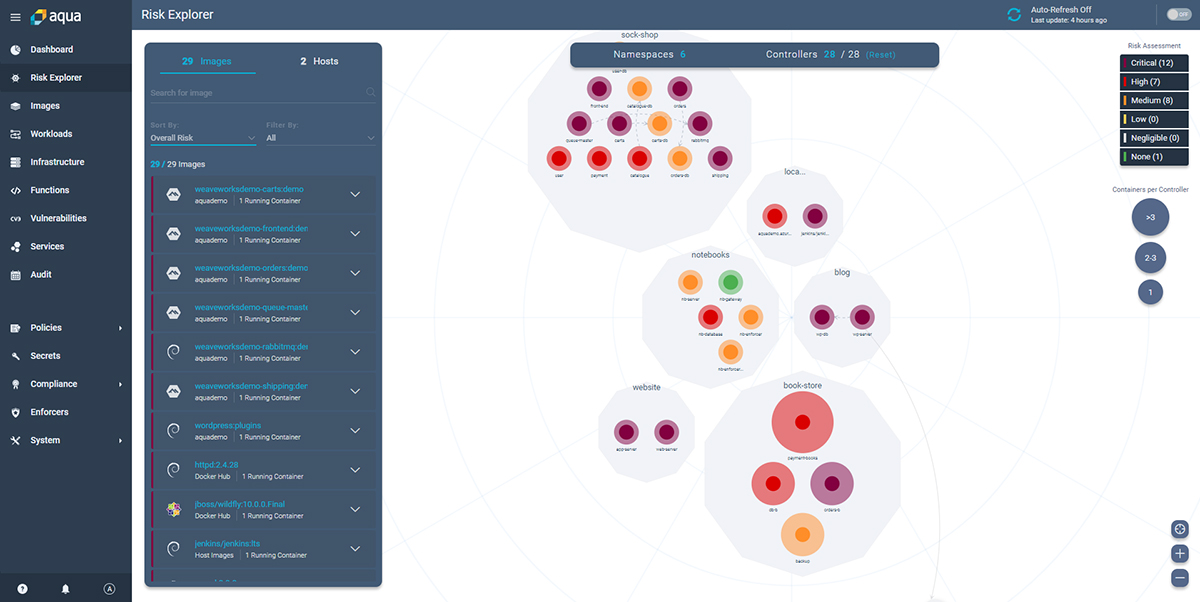Select the backup node in book-store
Image resolution: width=1200 pixels, height=602 pixels.
pyautogui.click(x=802, y=534)
